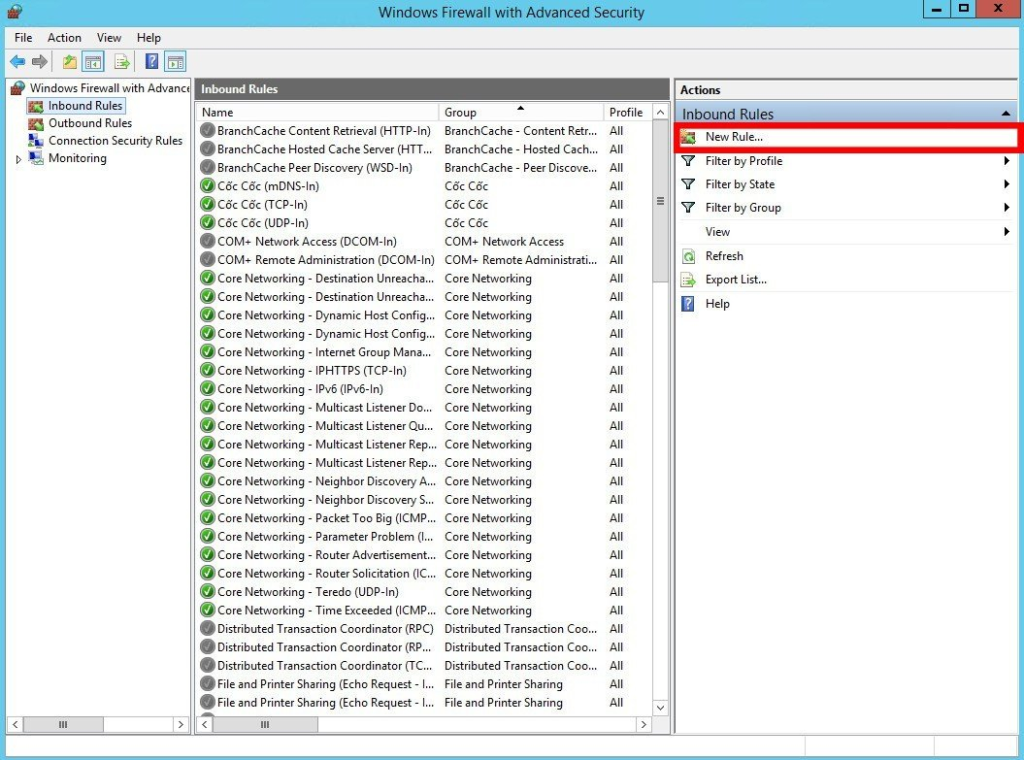Click gray icon of COM+ Network Access rule
Screen dimensions: 1024x760
pos(208,242)
